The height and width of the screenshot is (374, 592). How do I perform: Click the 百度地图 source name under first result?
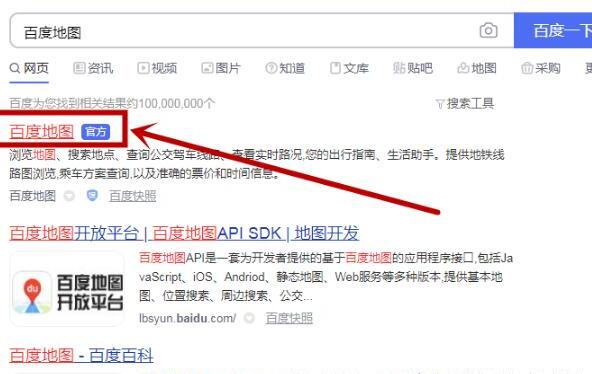coord(33,196)
